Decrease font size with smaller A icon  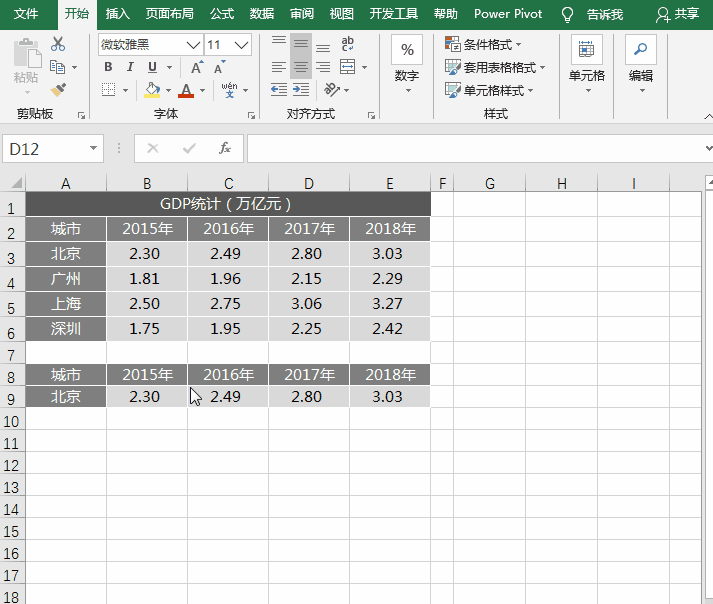[x=220, y=67]
